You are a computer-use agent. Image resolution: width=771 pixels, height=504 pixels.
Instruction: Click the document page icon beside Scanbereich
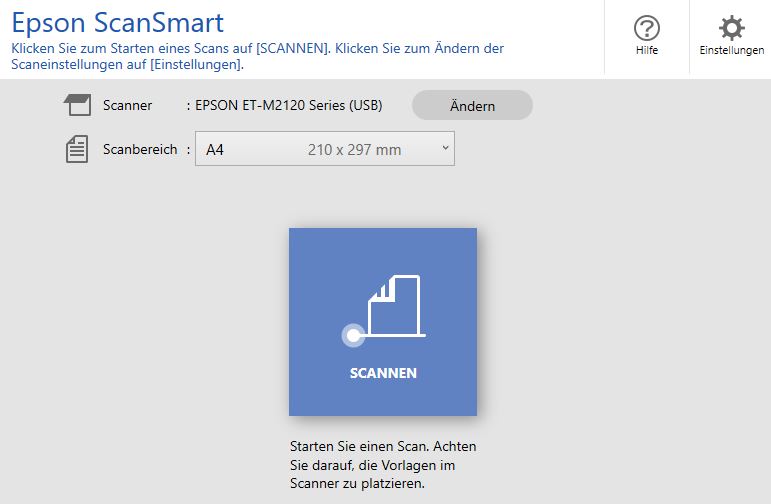(x=77, y=149)
